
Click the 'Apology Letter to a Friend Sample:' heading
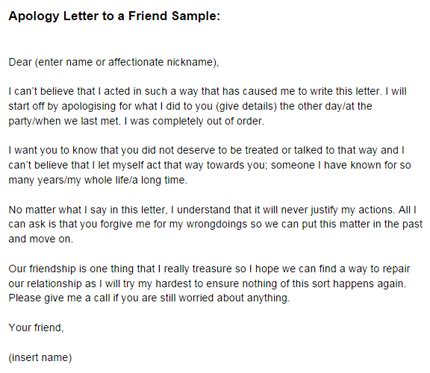click(114, 16)
